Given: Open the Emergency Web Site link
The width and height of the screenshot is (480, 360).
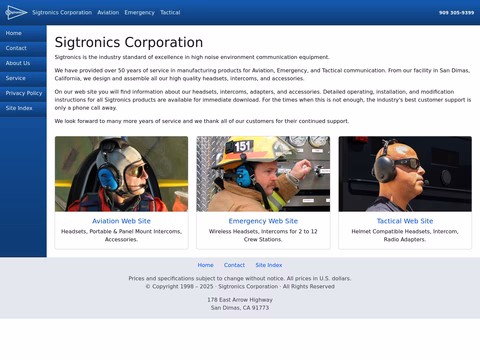Looking at the screenshot, I should (x=263, y=221).
